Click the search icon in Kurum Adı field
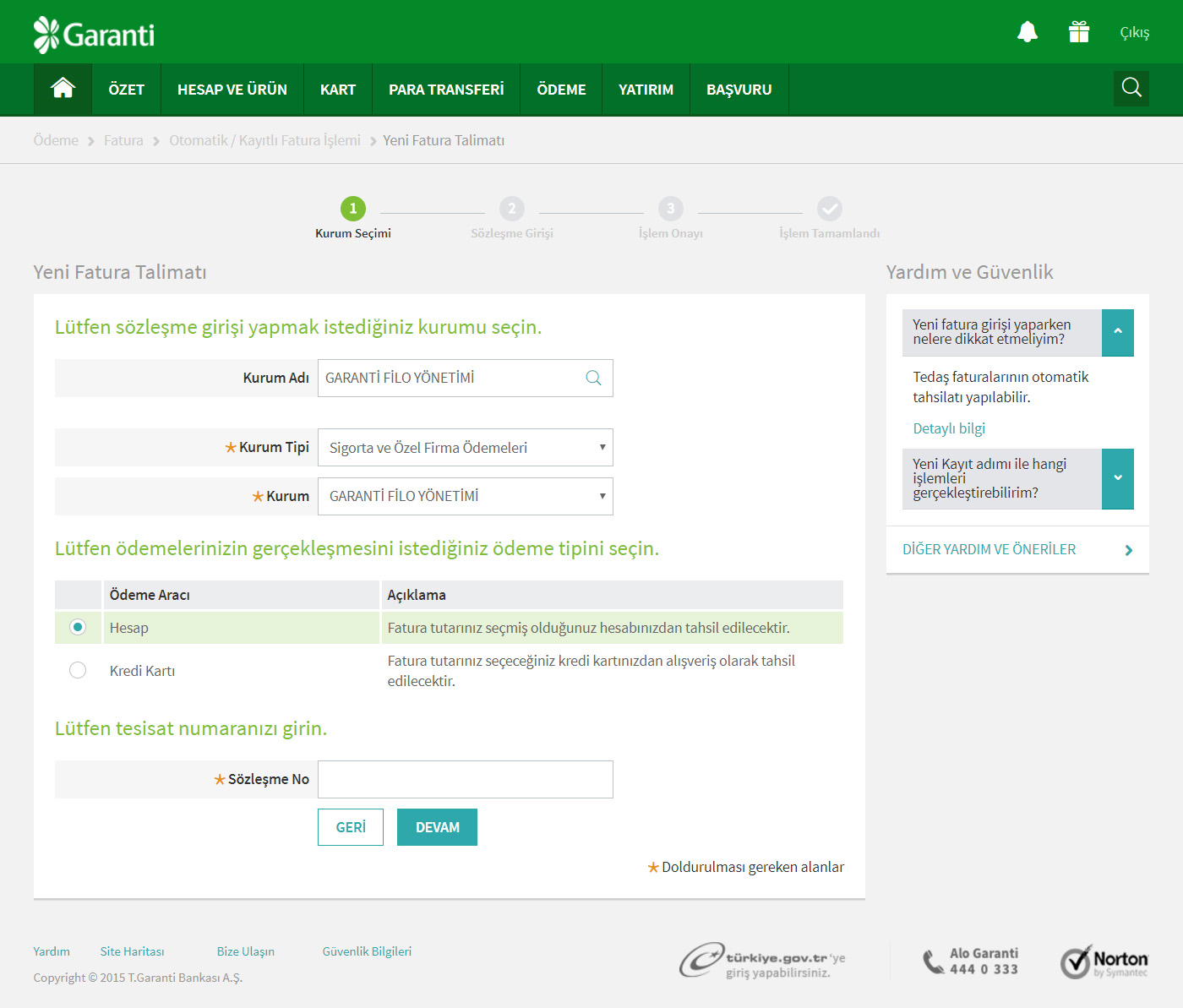Image resolution: width=1183 pixels, height=1008 pixels. click(593, 378)
